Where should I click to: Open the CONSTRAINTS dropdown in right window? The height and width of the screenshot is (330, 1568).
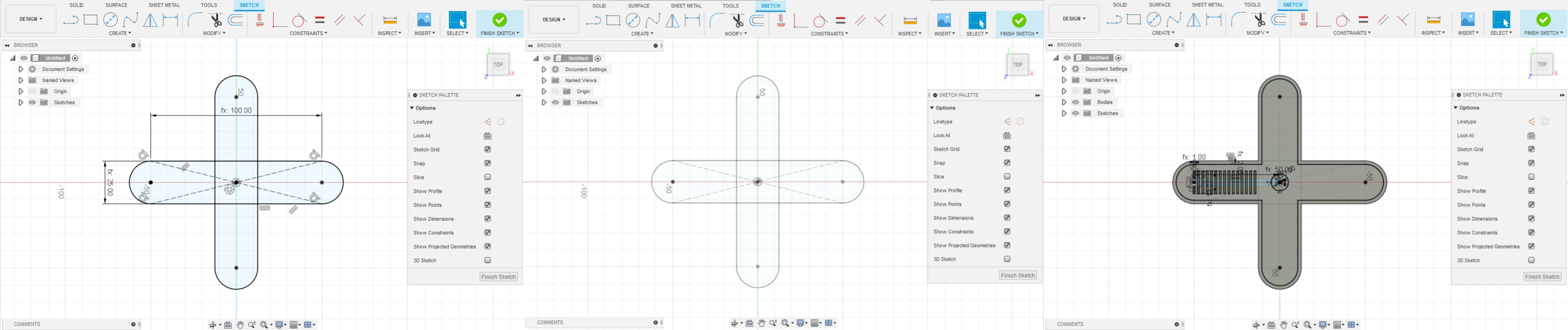1352,33
